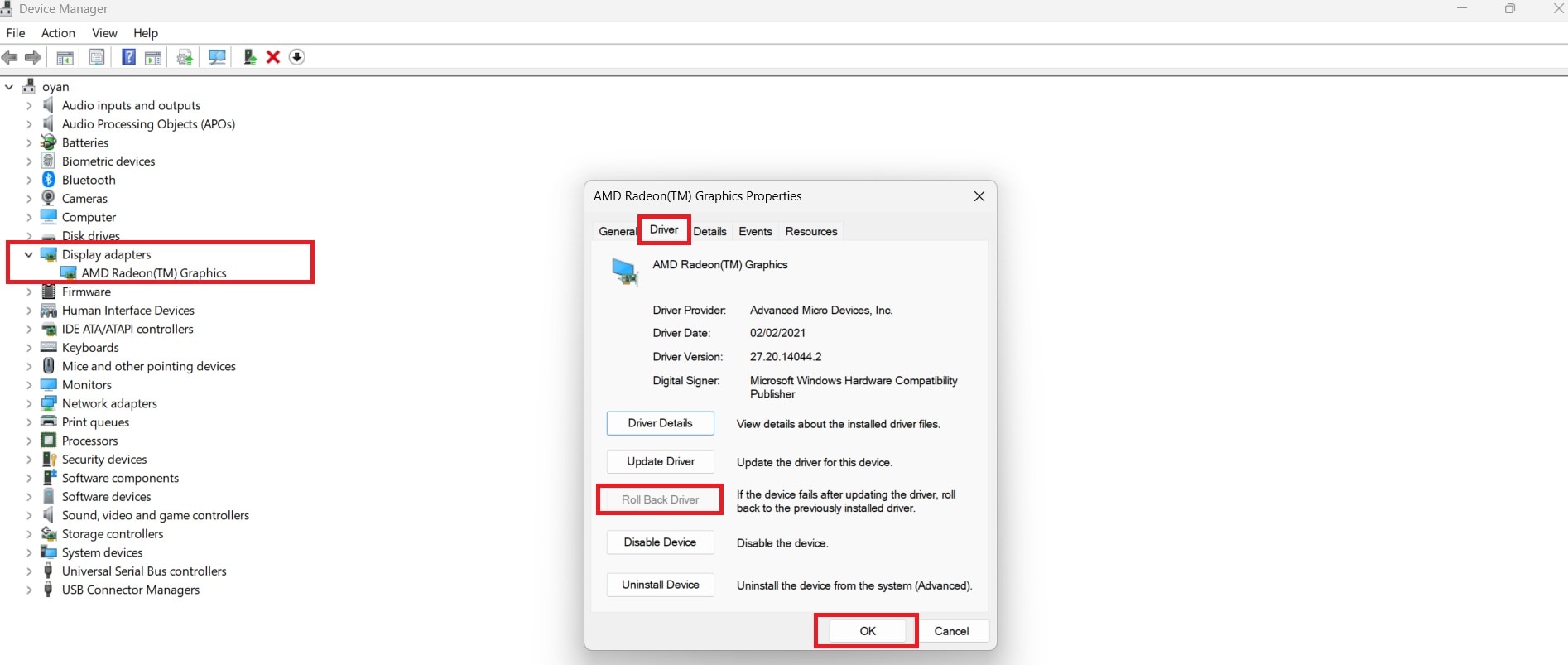The height and width of the screenshot is (665, 1568).
Task: Select Sound, video and game controllers
Action: (156, 515)
